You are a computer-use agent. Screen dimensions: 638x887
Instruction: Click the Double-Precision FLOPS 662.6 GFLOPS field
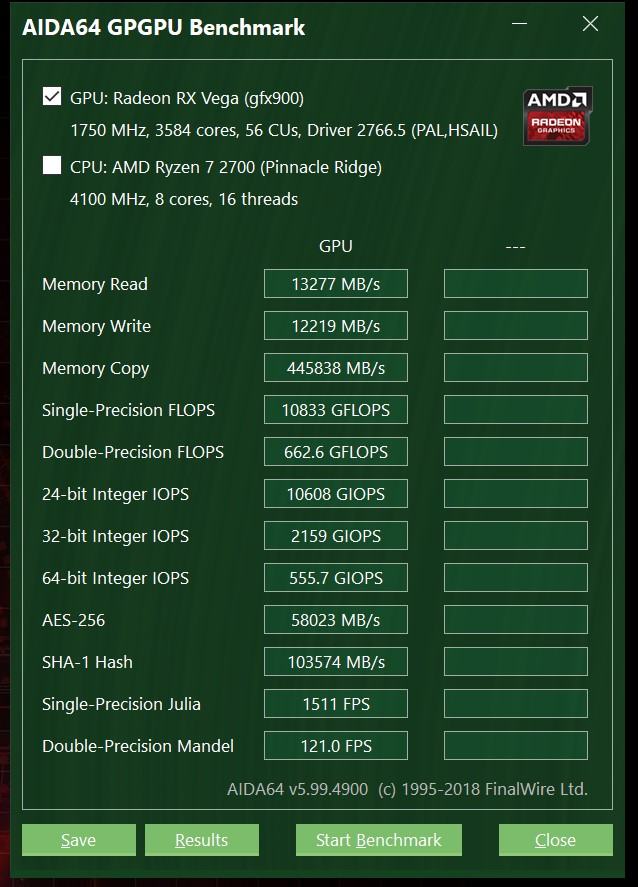point(336,452)
